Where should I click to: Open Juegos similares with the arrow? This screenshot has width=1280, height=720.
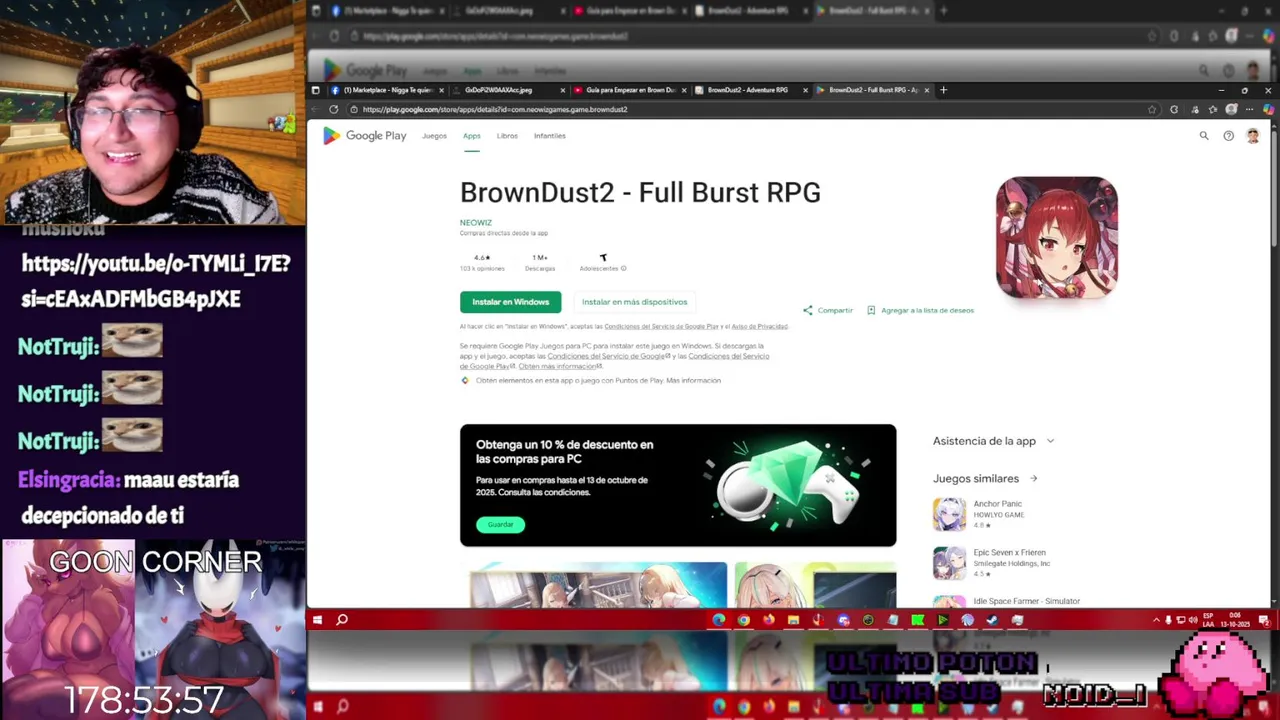(x=1034, y=479)
